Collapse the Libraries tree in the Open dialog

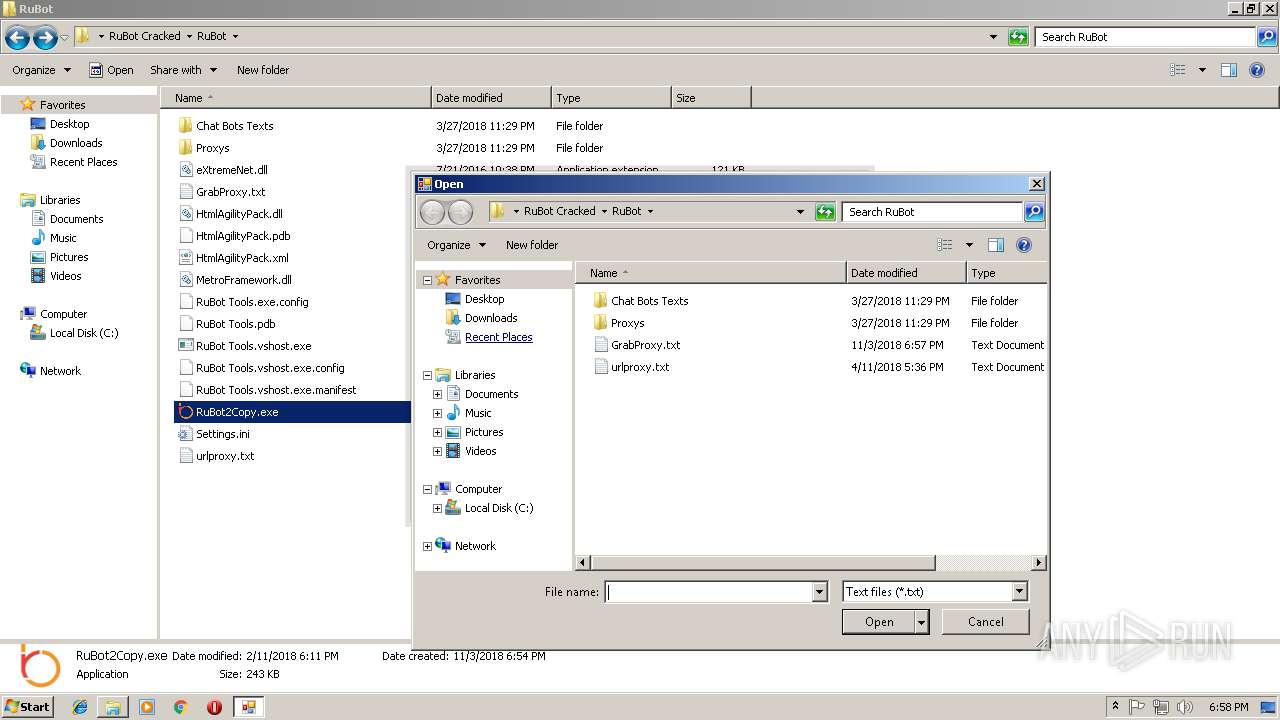pyautogui.click(x=428, y=376)
